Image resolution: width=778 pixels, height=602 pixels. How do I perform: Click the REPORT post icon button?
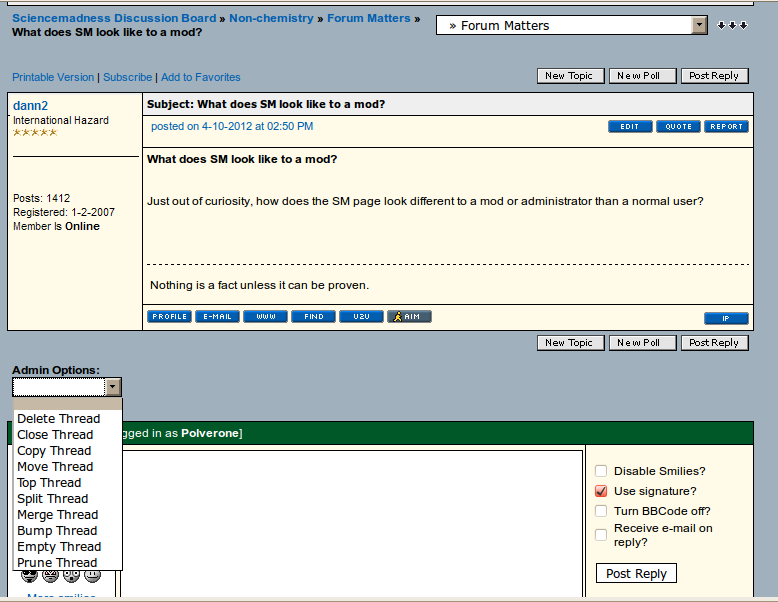(726, 127)
